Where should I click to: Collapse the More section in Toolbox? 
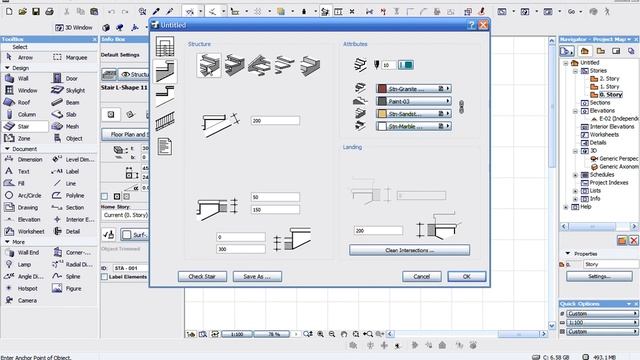pos(7,242)
